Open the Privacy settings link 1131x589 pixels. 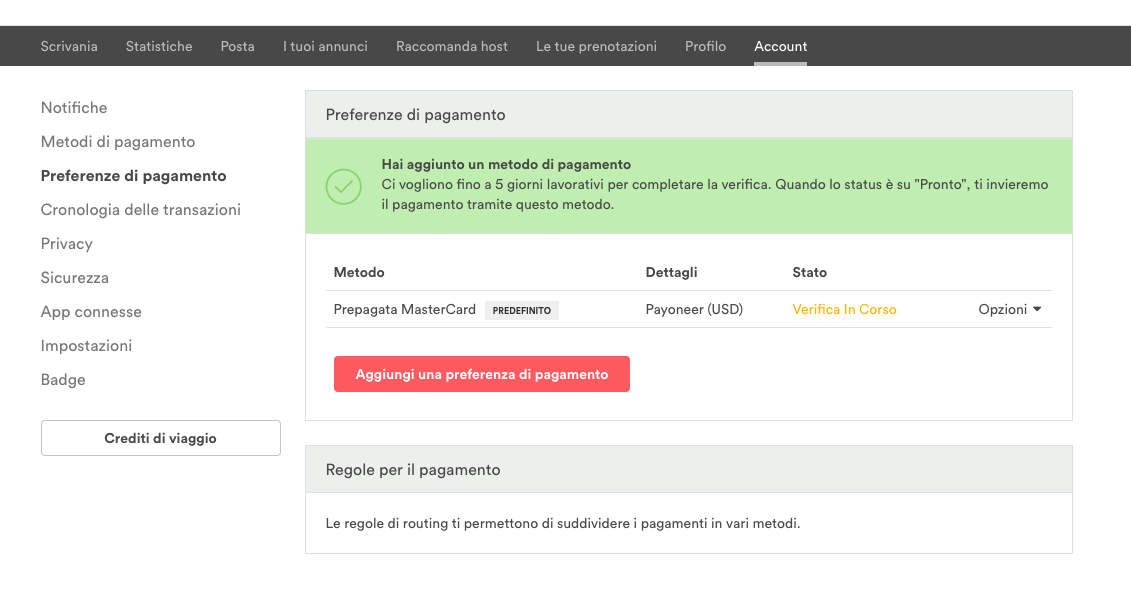pos(66,244)
